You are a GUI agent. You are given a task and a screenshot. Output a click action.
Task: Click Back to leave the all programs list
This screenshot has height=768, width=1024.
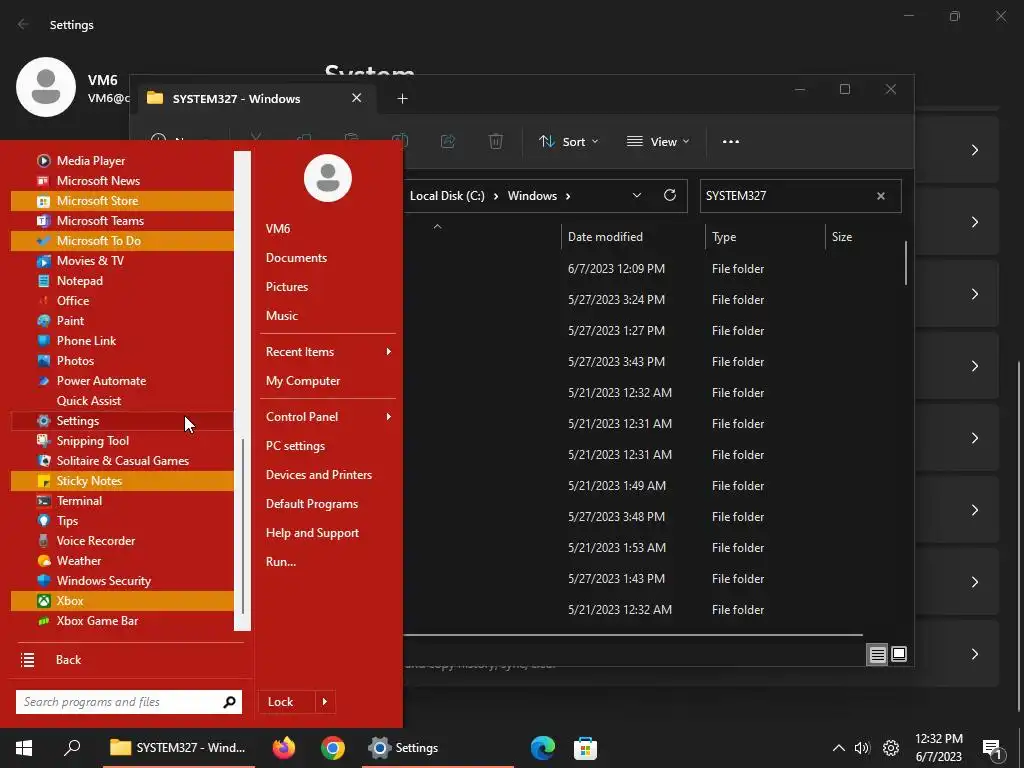pyautogui.click(x=68, y=660)
